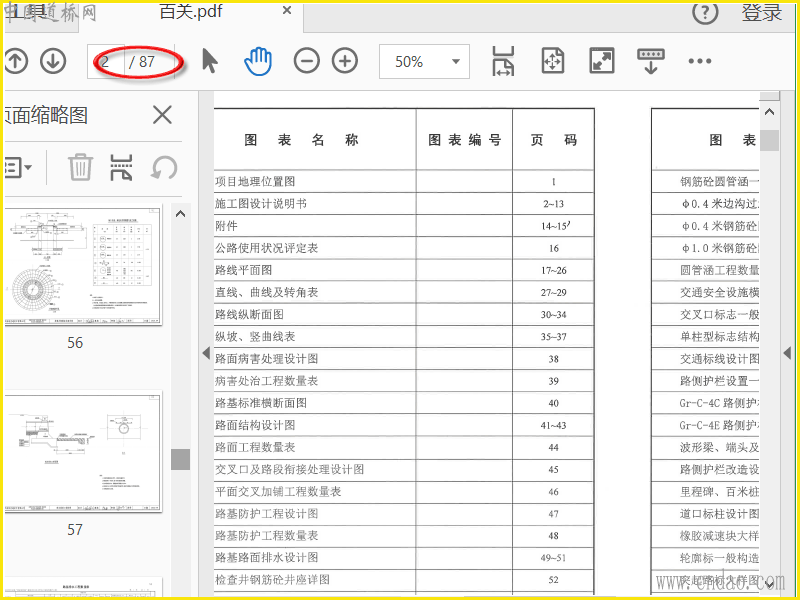
Task: Enter full screen mode
Action: [602, 61]
